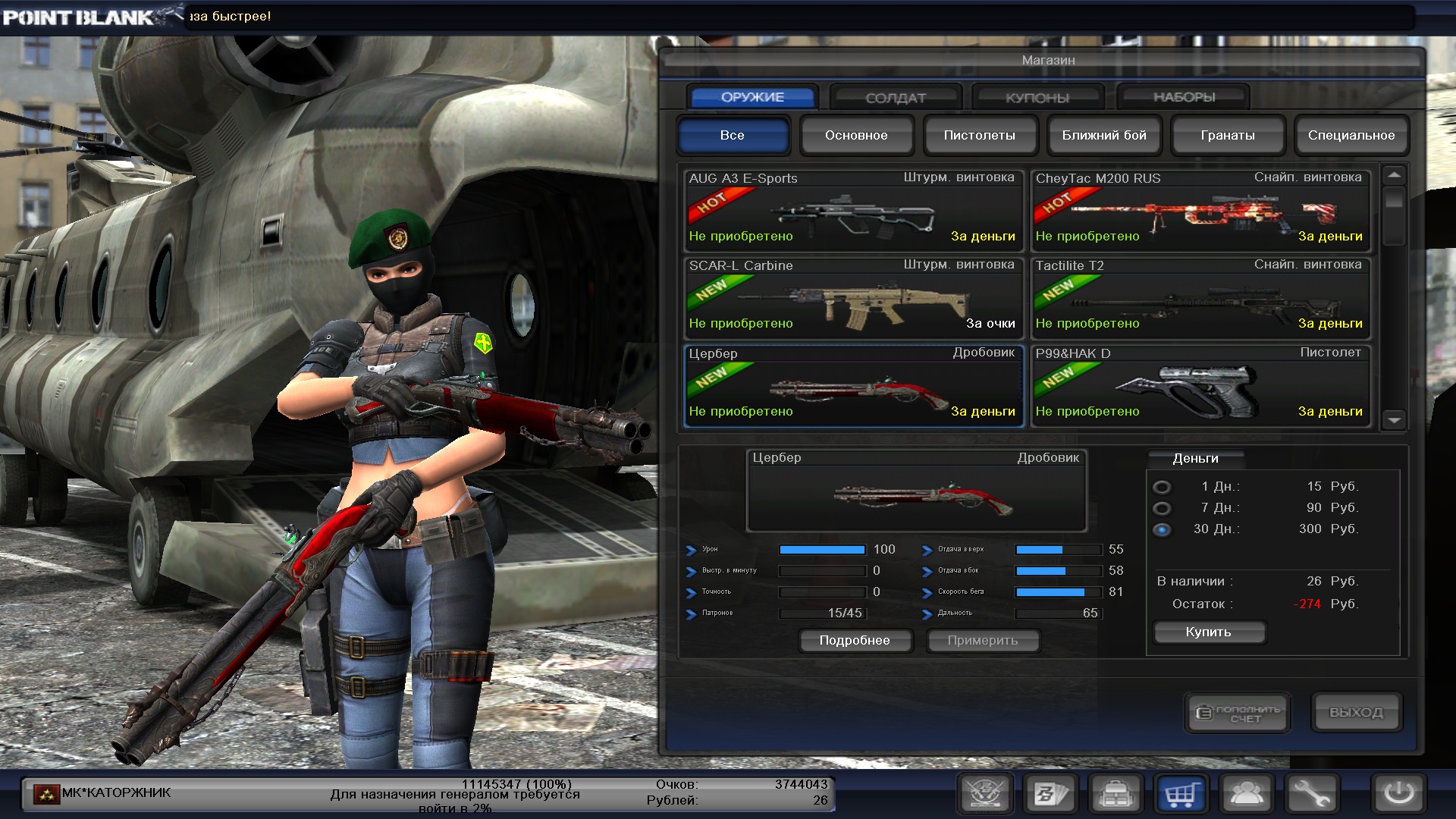Click the Очков 3744043 points value
Screen dimensions: 1456x819
(802, 784)
